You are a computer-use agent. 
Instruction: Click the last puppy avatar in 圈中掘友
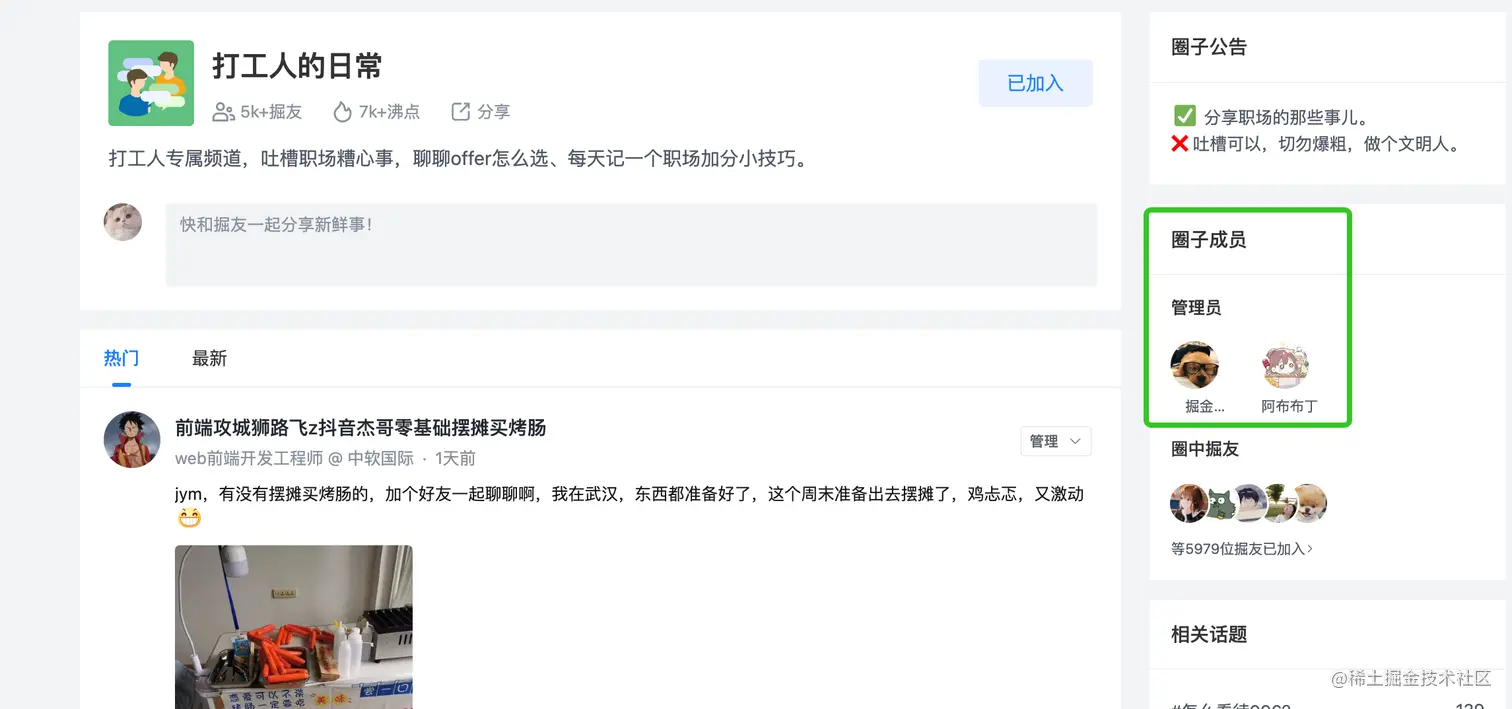coord(1309,503)
